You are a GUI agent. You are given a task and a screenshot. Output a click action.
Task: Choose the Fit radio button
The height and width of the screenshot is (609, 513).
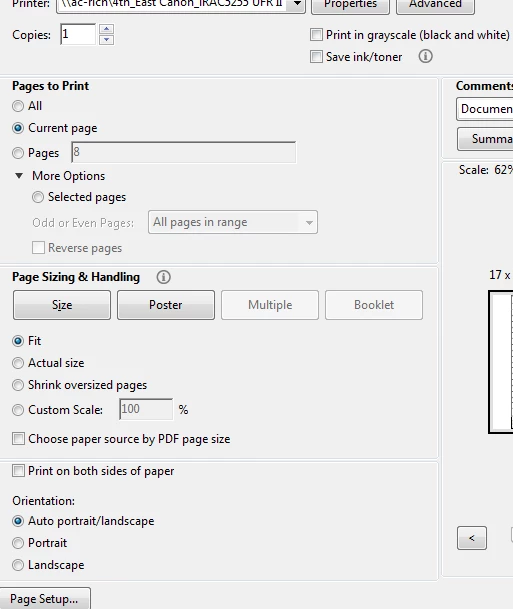[18, 341]
